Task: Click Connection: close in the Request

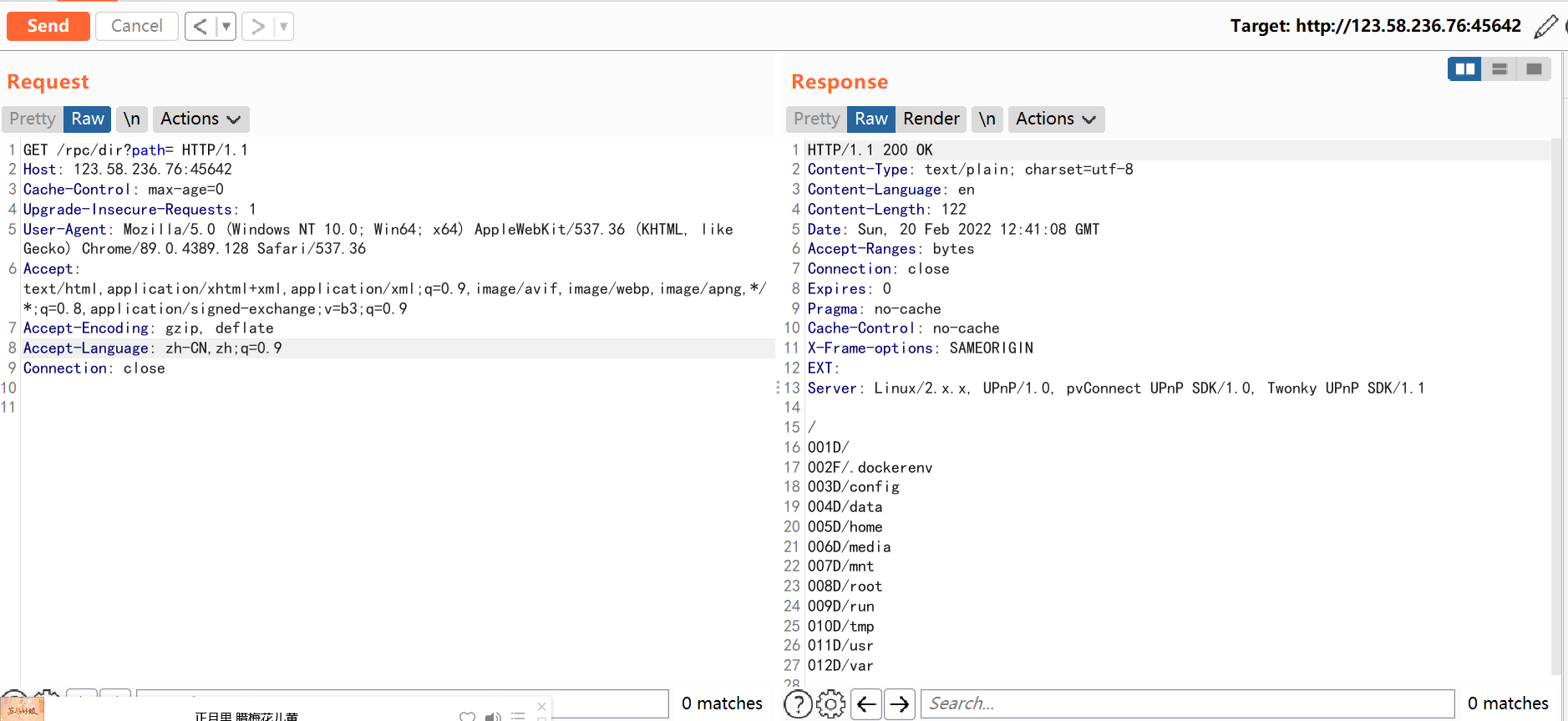Action: coord(94,368)
